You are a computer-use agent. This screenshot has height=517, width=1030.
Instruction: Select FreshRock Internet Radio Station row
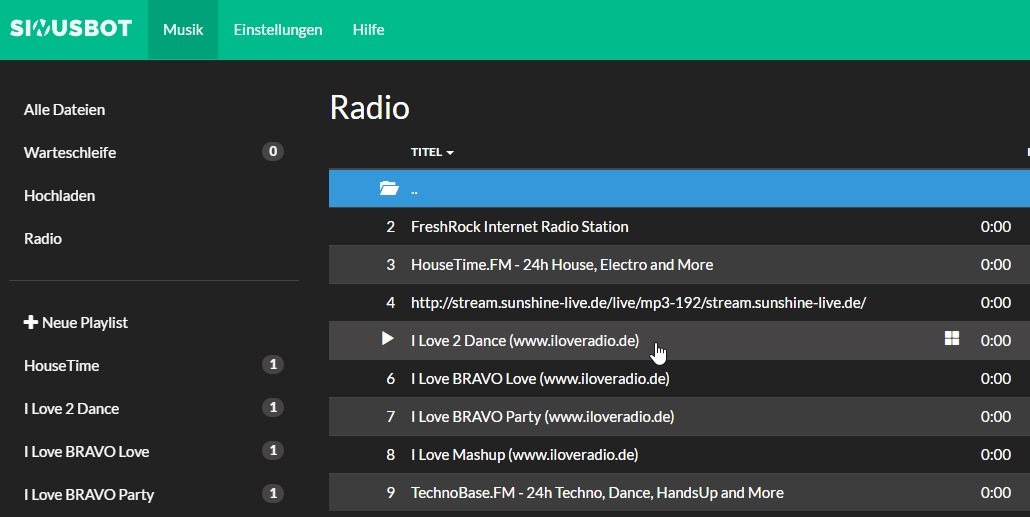pos(519,227)
